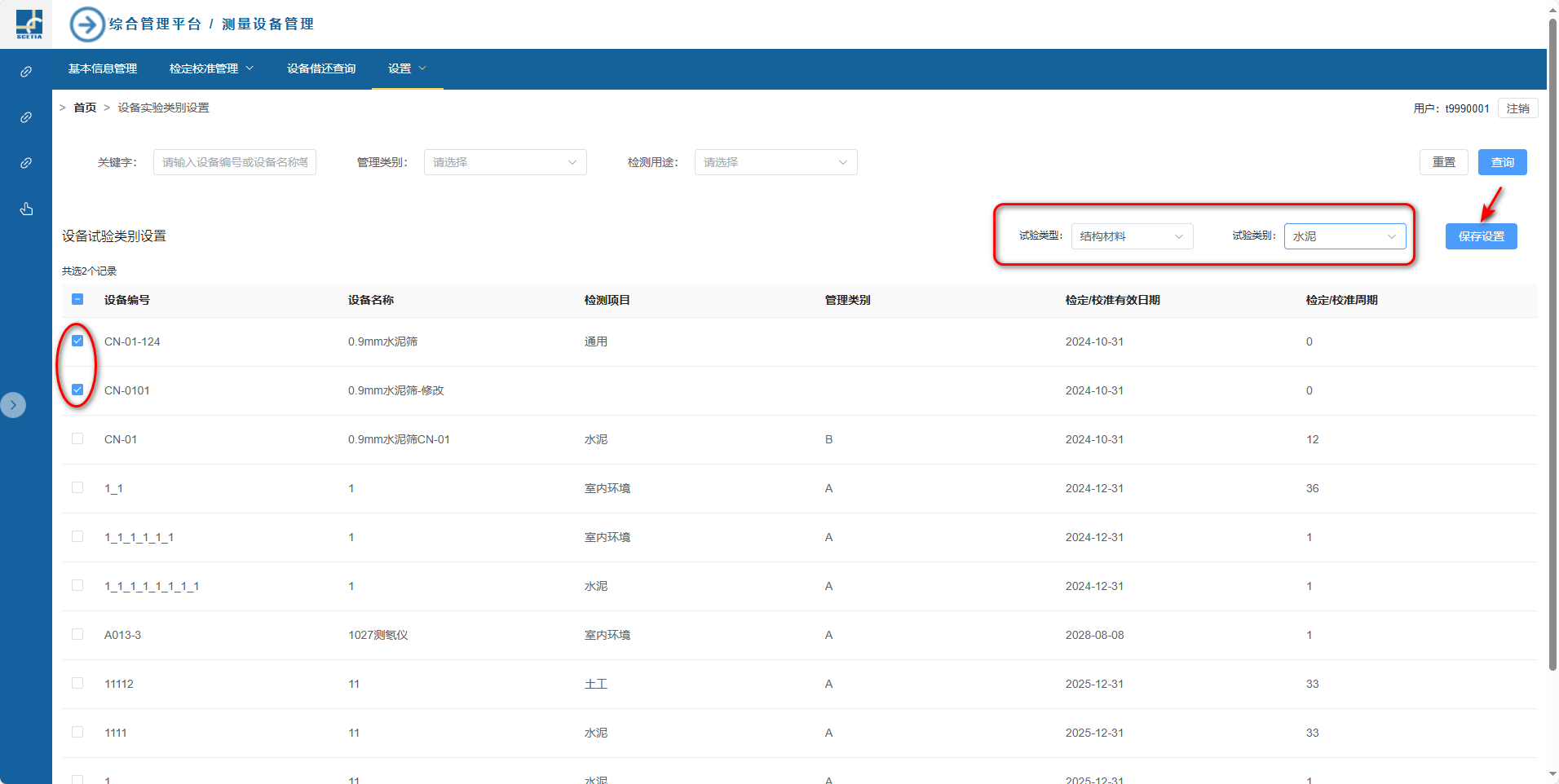Screen dimensions: 1559x784
Task: Expand the sidebar with round arrow button
Action: coord(13,405)
